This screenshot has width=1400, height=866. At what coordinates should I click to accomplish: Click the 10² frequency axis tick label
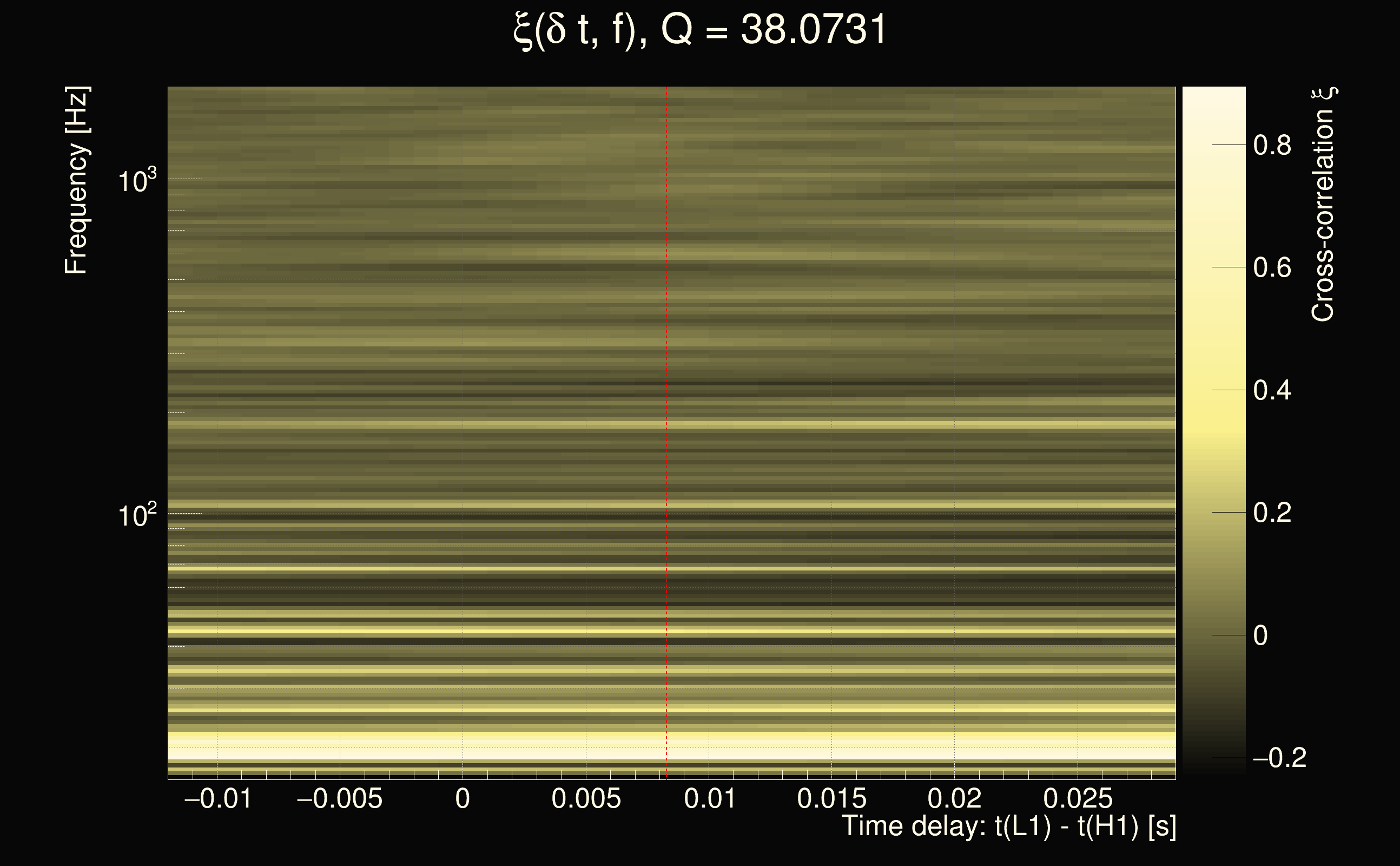[137, 515]
